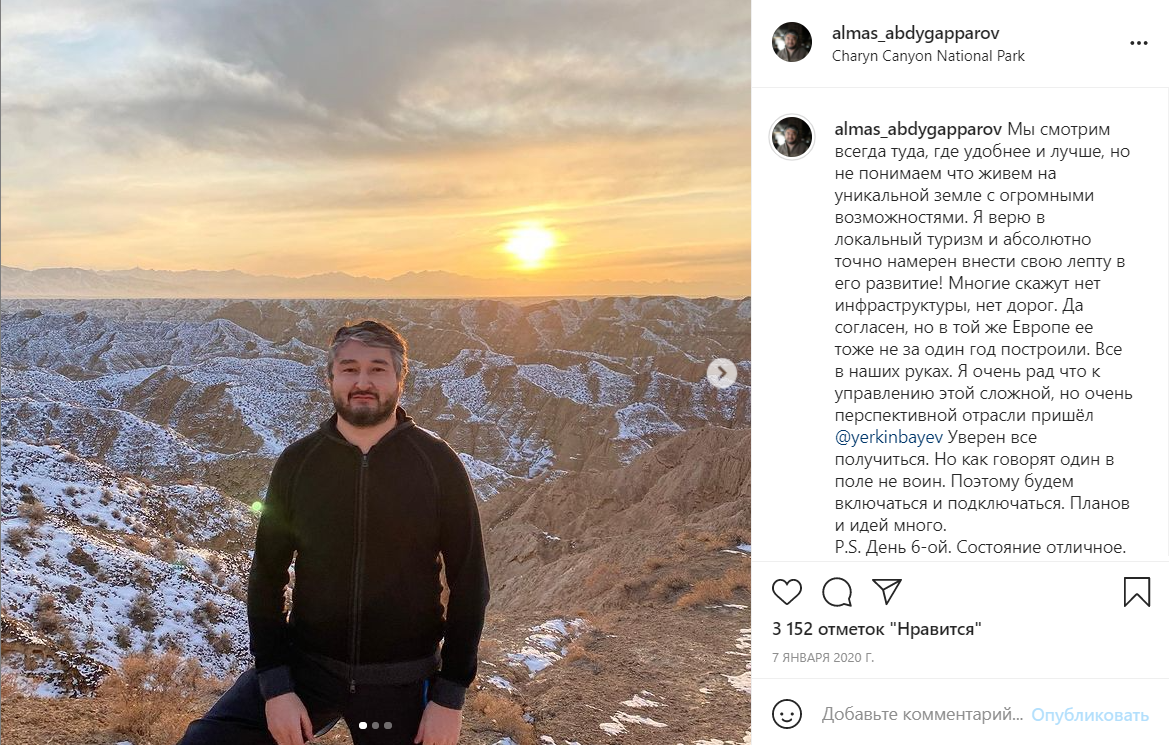The height and width of the screenshot is (745, 1169).
Task: View the 3 152 likes list
Action: pos(877,629)
